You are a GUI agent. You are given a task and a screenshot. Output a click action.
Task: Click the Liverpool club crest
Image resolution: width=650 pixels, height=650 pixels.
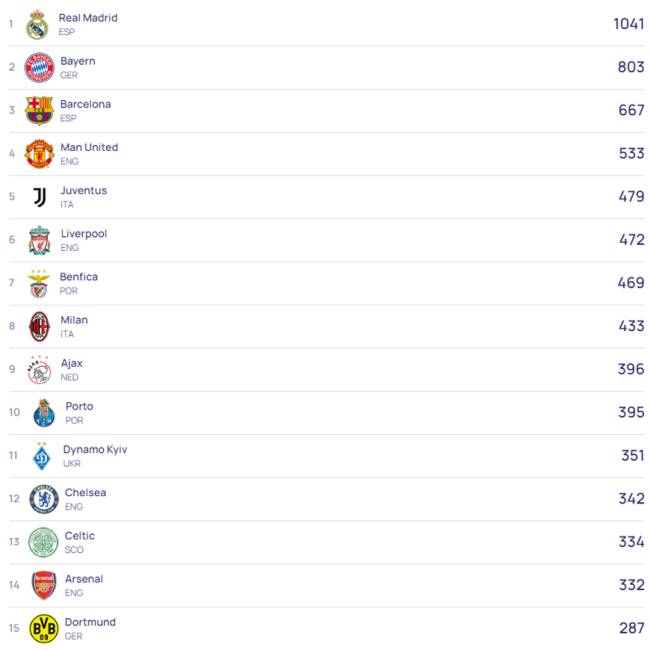(x=39, y=240)
